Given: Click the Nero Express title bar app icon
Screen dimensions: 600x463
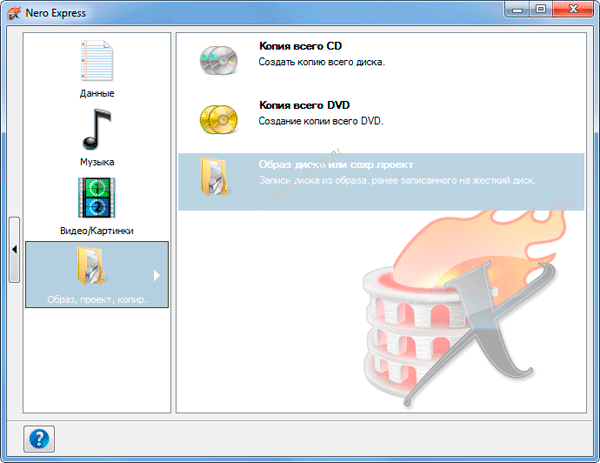Looking at the screenshot, I should [x=14, y=13].
